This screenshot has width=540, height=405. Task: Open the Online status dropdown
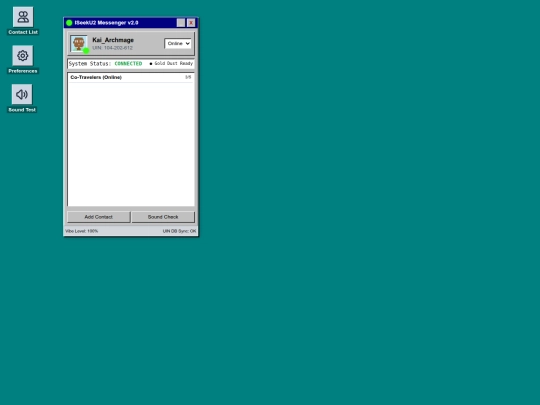[178, 43]
